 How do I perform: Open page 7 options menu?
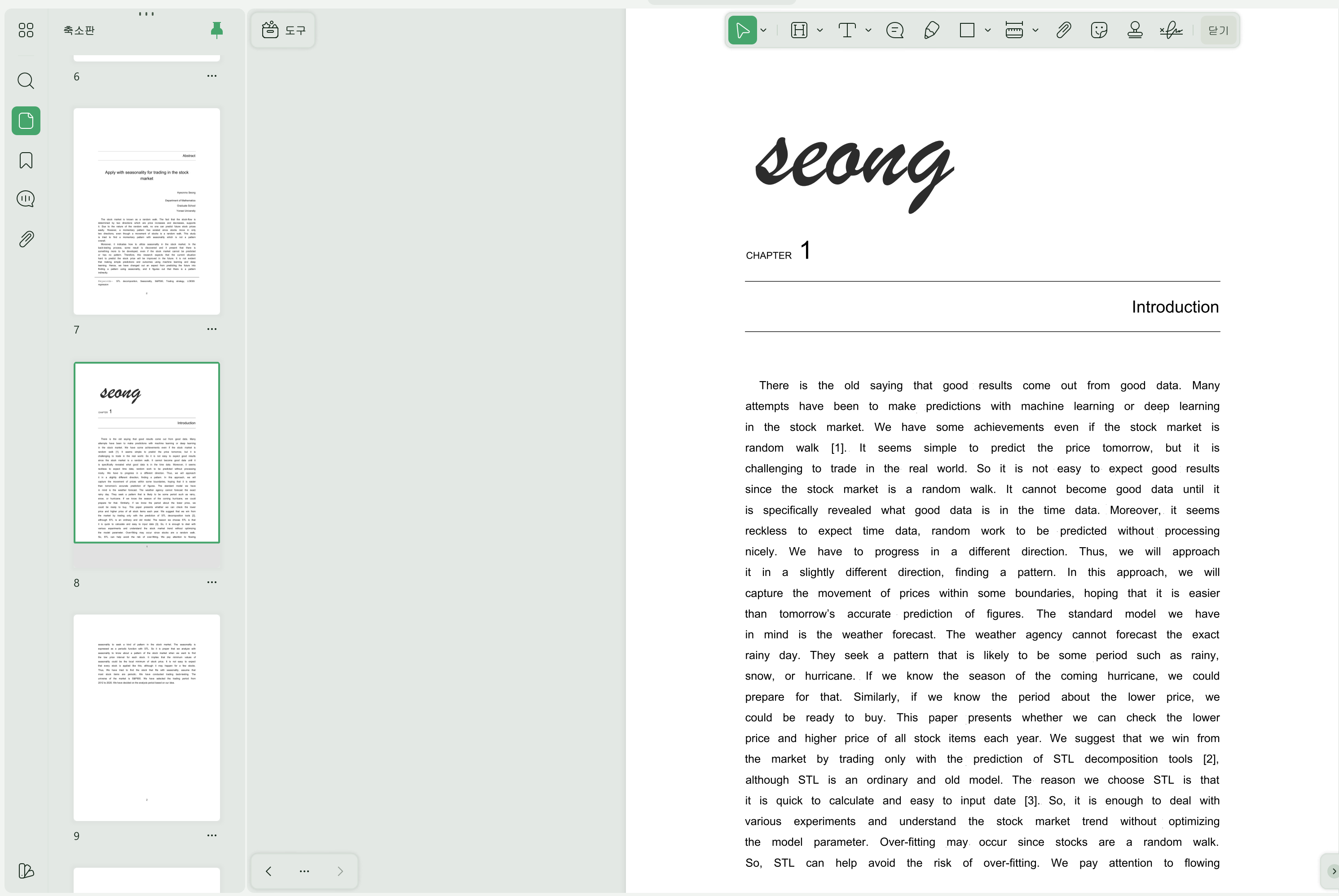point(211,329)
